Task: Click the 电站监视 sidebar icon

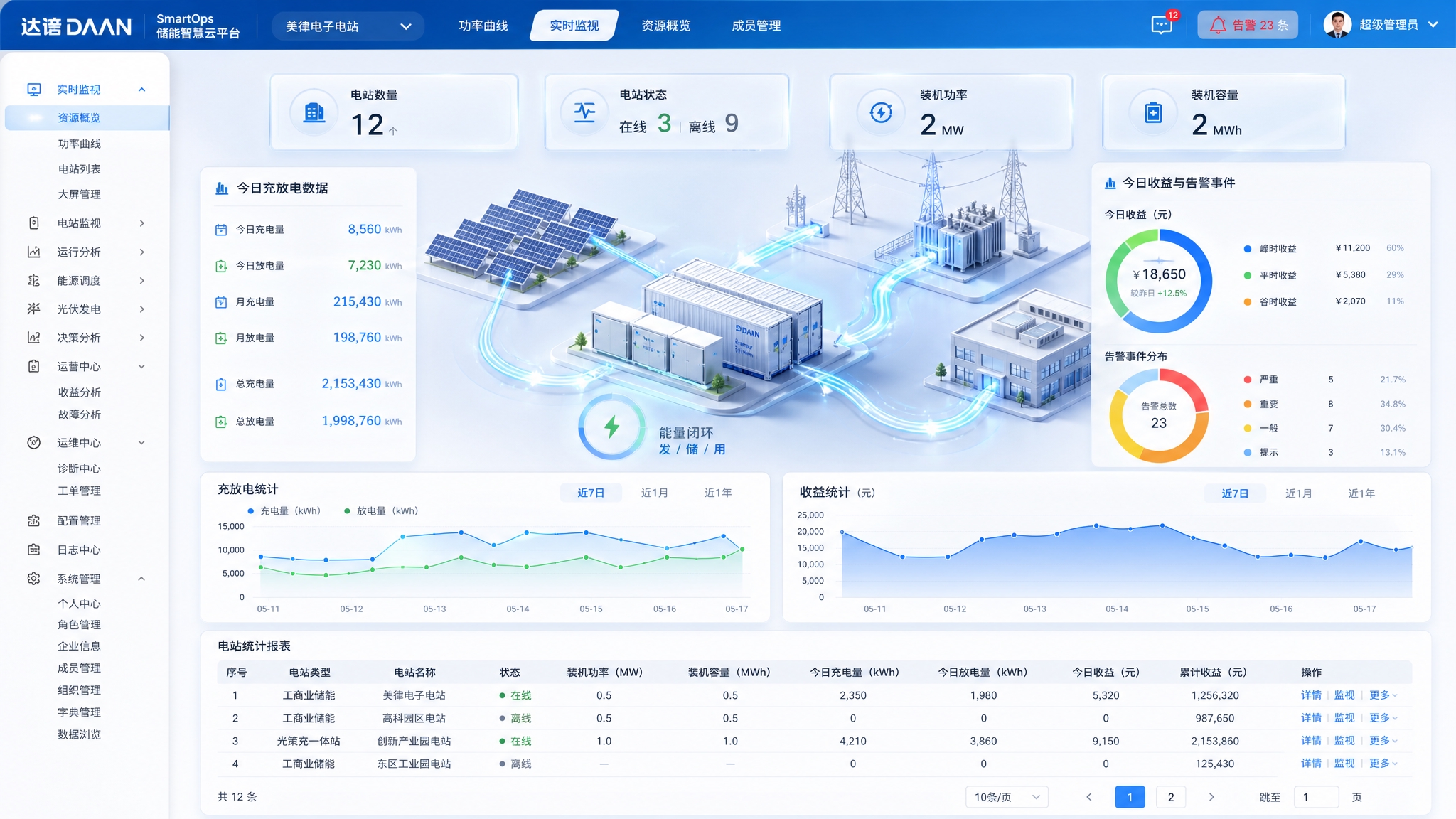Action: 33,223
